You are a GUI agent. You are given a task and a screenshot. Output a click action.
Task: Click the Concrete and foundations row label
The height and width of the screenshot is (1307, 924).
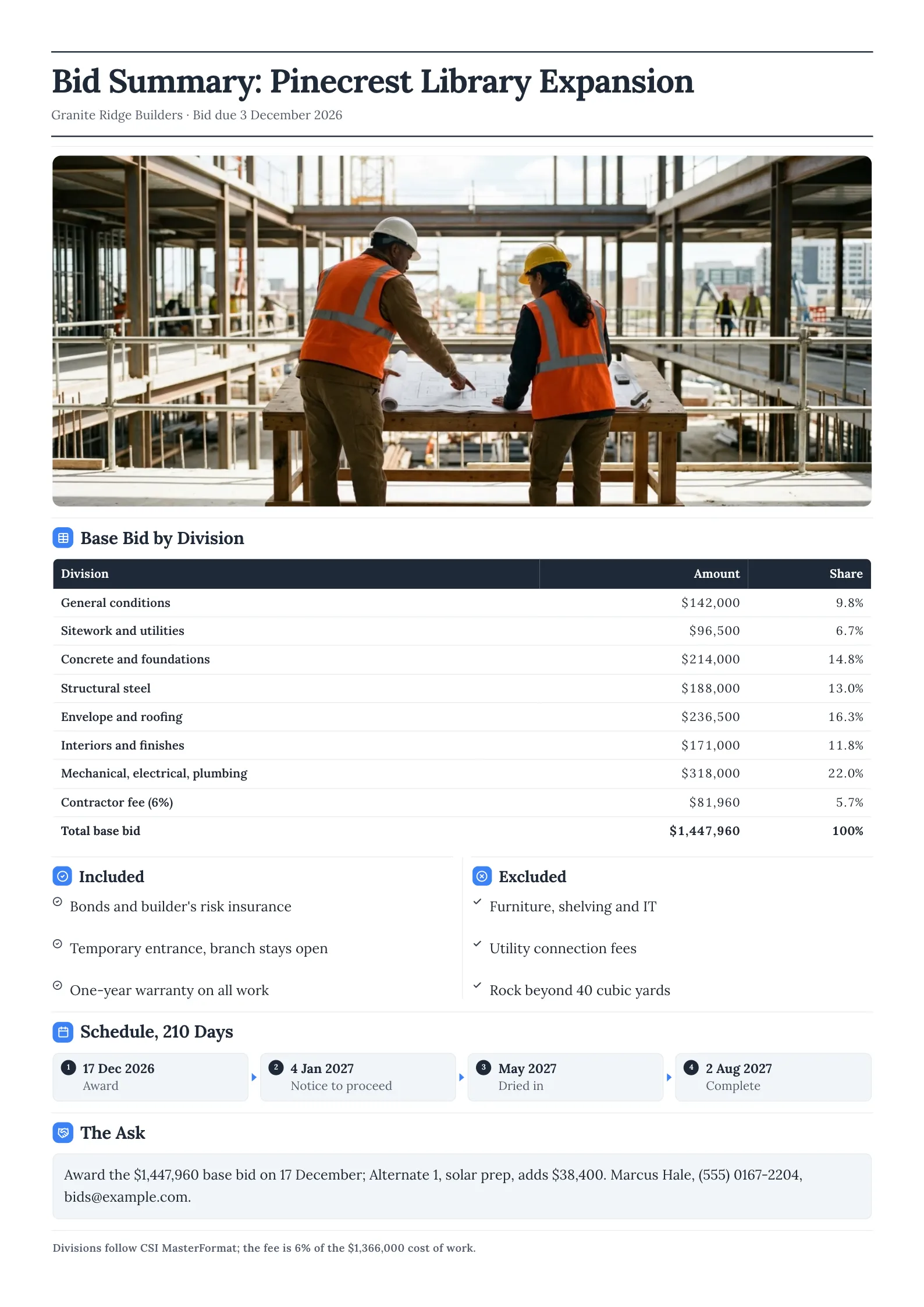tap(136, 659)
